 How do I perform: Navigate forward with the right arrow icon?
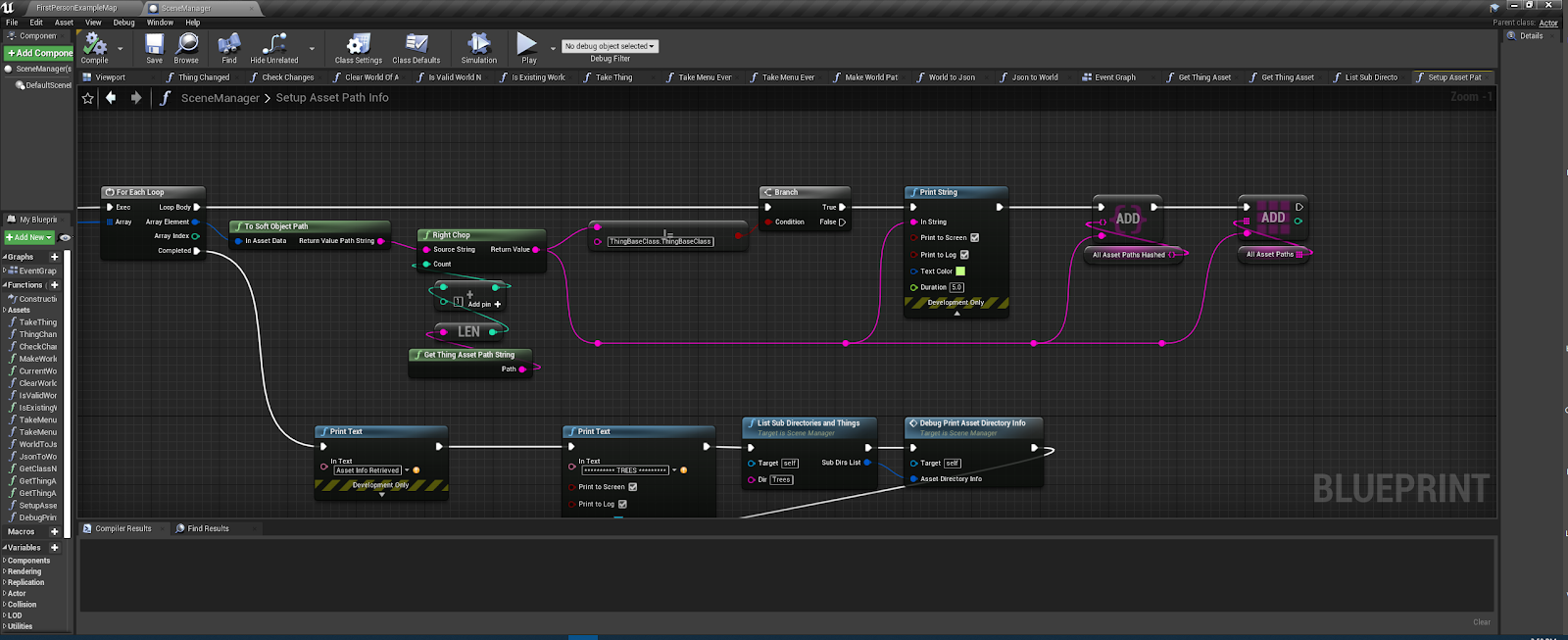pyautogui.click(x=136, y=97)
